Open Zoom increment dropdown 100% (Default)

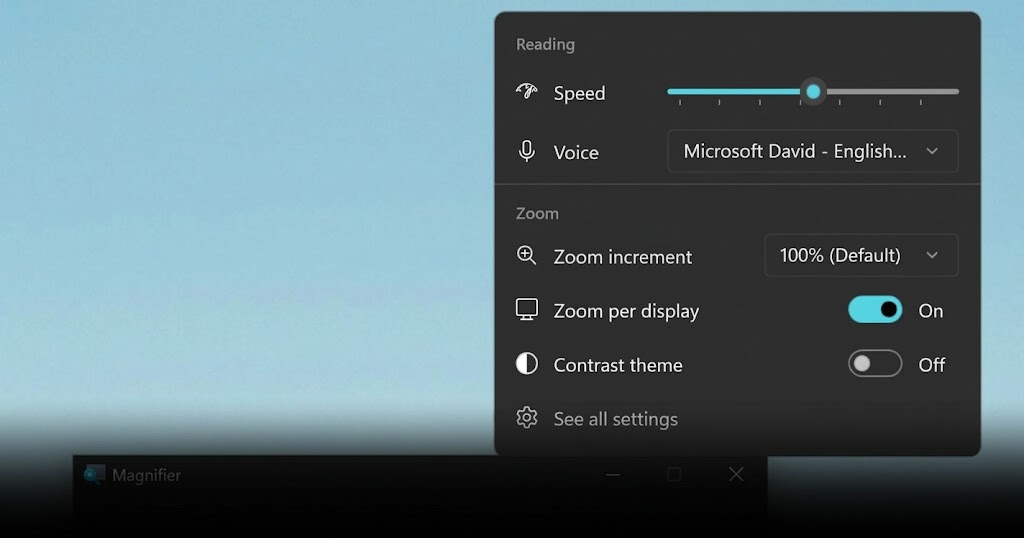point(861,255)
